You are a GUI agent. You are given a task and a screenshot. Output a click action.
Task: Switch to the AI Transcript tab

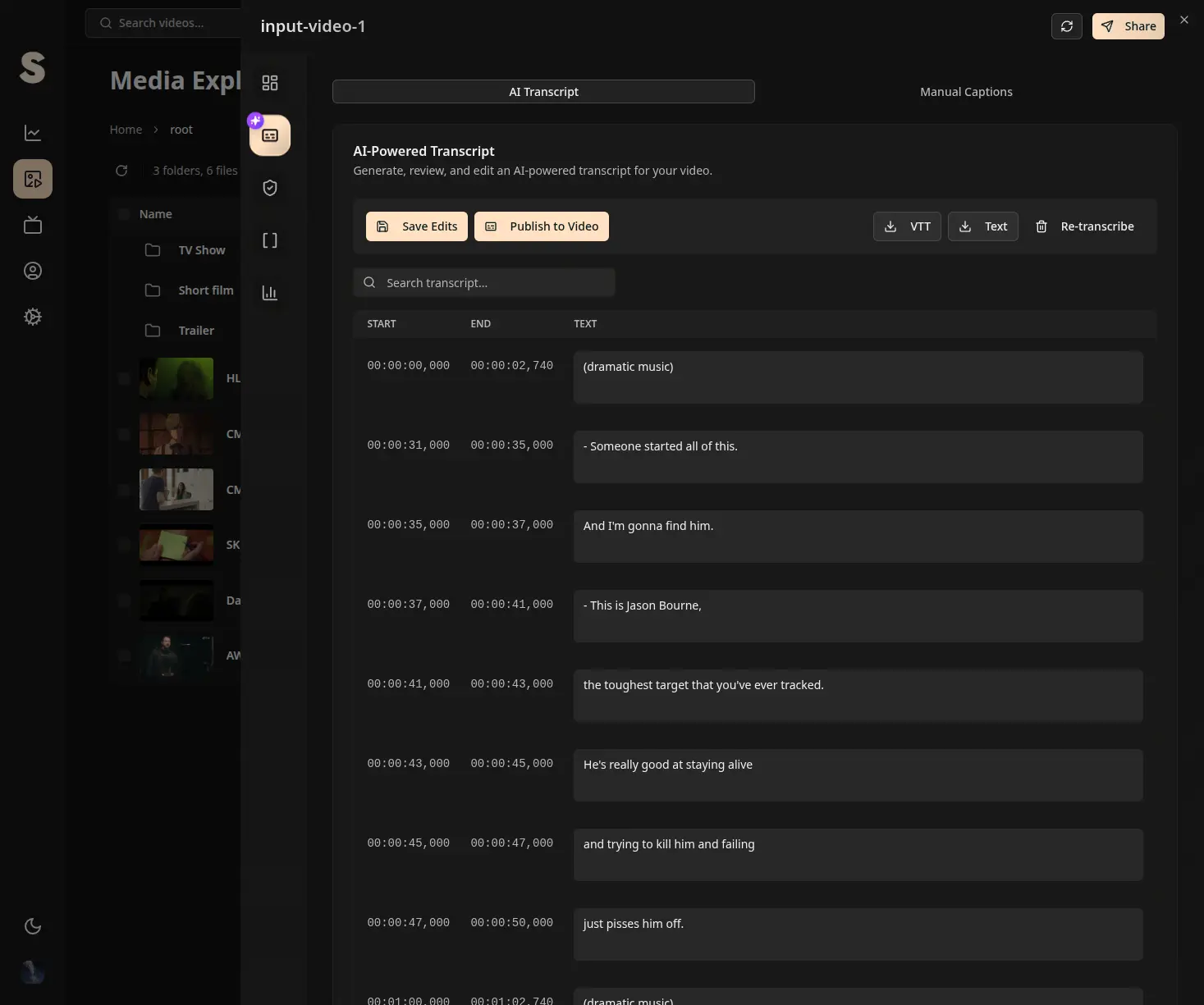tap(543, 92)
